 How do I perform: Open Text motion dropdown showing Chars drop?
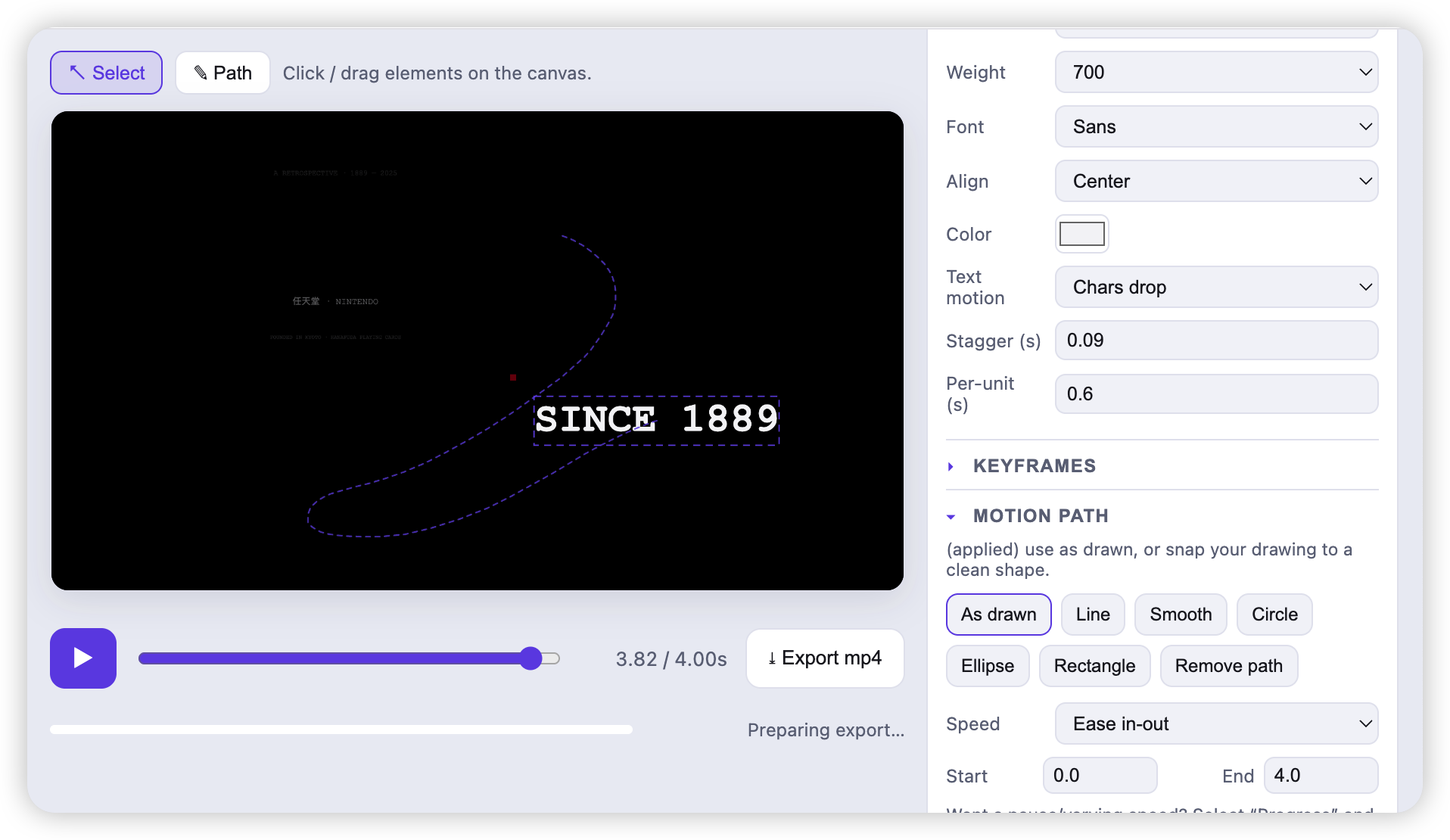tap(1216, 287)
